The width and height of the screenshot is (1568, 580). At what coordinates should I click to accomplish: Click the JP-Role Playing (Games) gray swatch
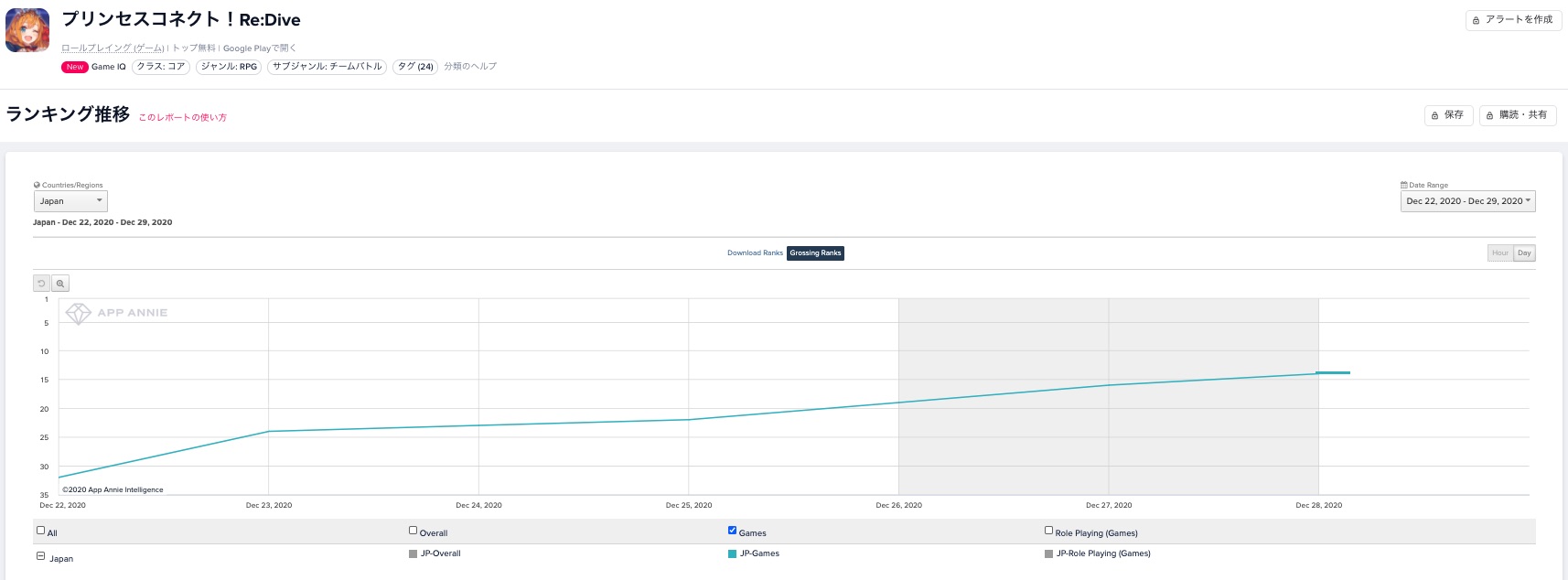[x=1048, y=553]
